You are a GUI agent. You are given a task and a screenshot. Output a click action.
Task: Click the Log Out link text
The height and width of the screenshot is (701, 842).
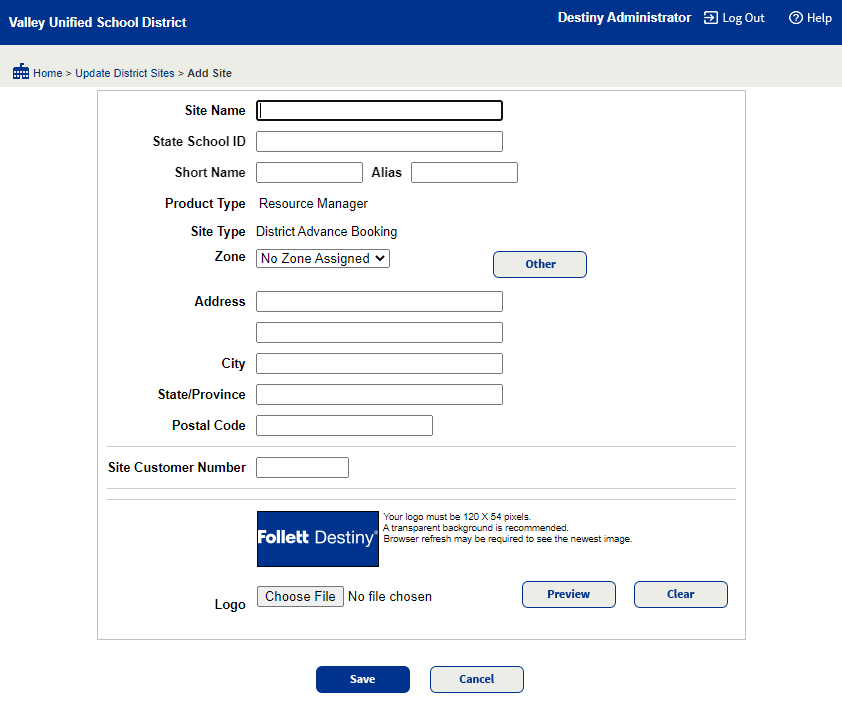(743, 18)
